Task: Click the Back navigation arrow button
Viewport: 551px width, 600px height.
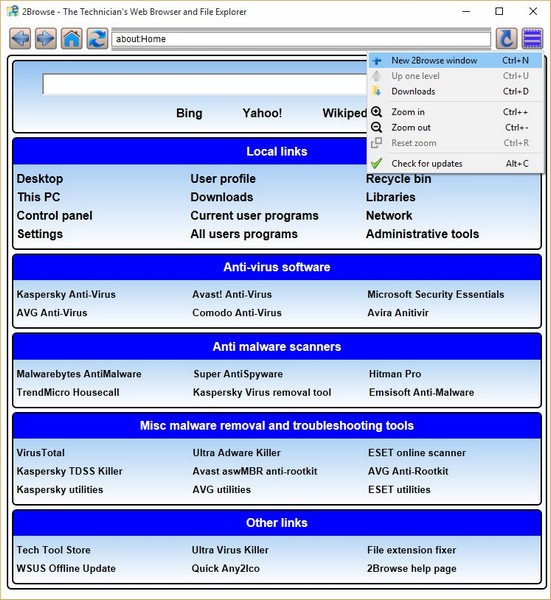Action: [x=20, y=38]
